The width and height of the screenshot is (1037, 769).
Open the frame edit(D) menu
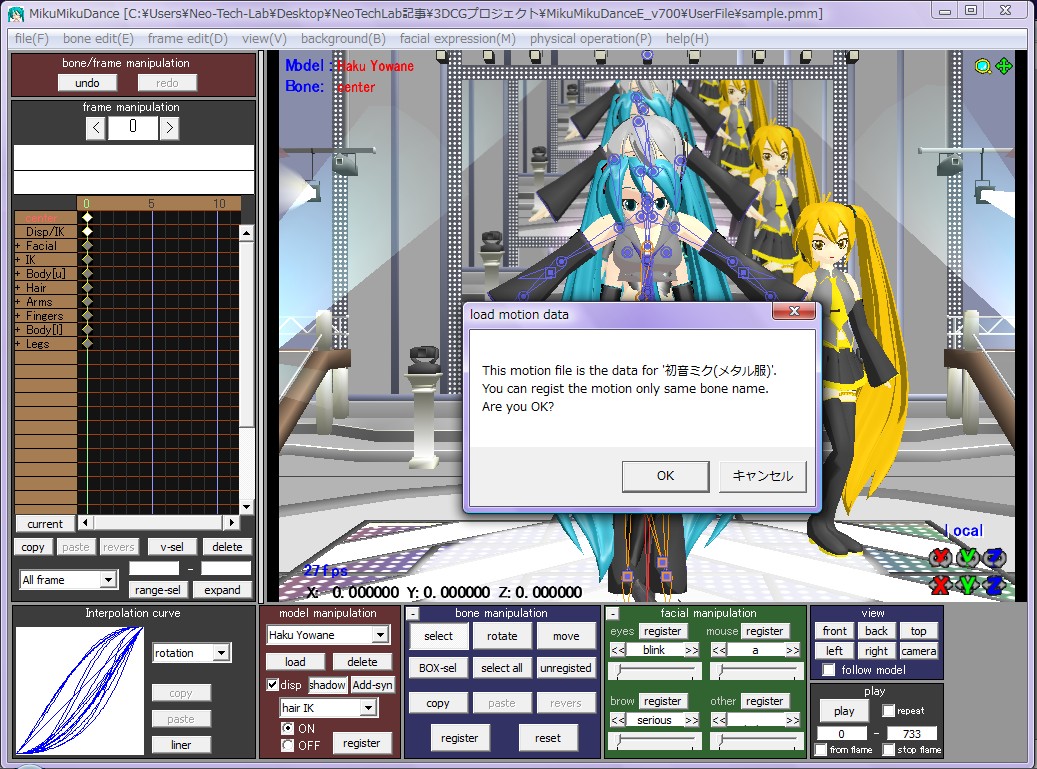click(x=188, y=38)
